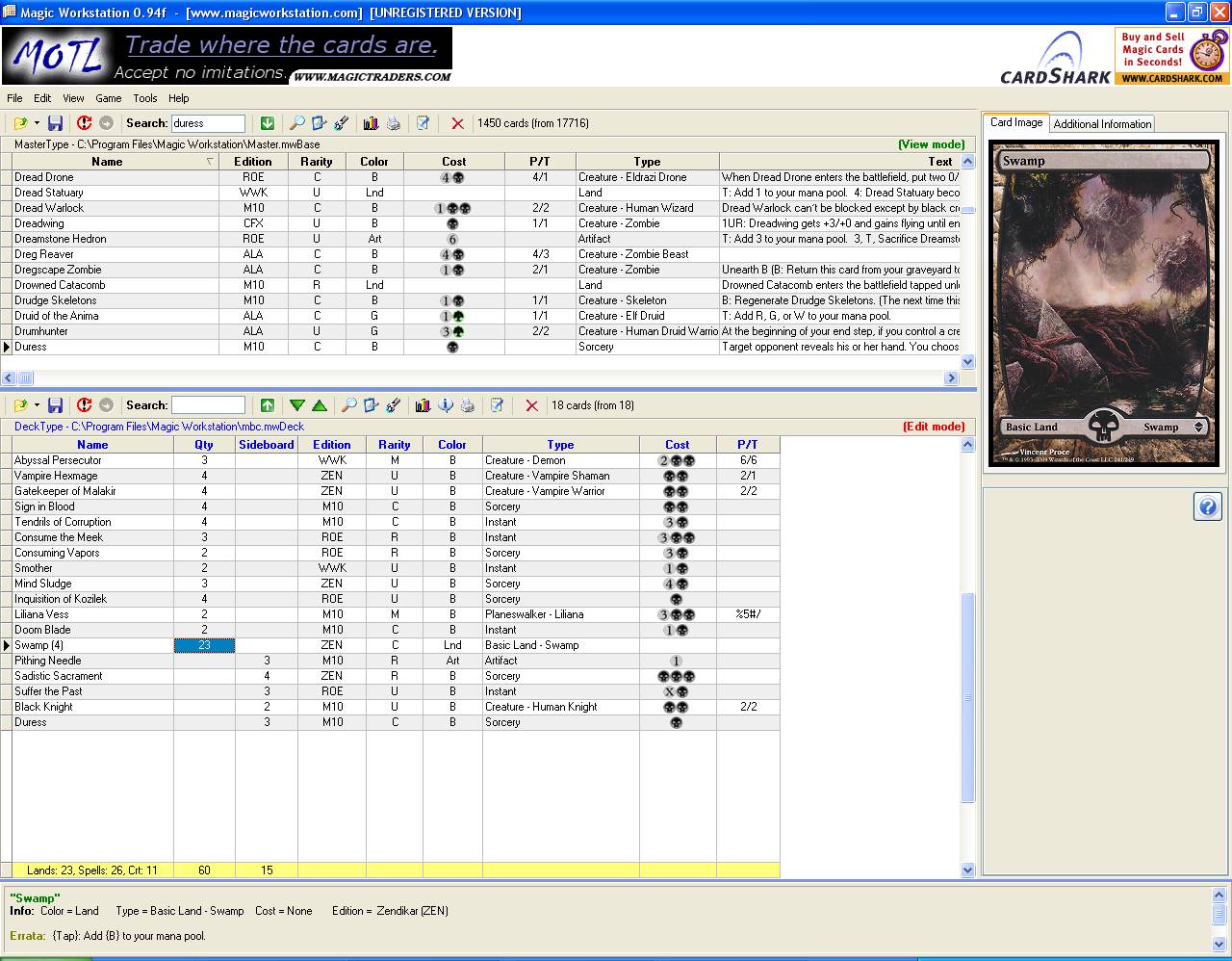
Task: Click the red X delete icon in top toolbar
Action: (x=457, y=123)
